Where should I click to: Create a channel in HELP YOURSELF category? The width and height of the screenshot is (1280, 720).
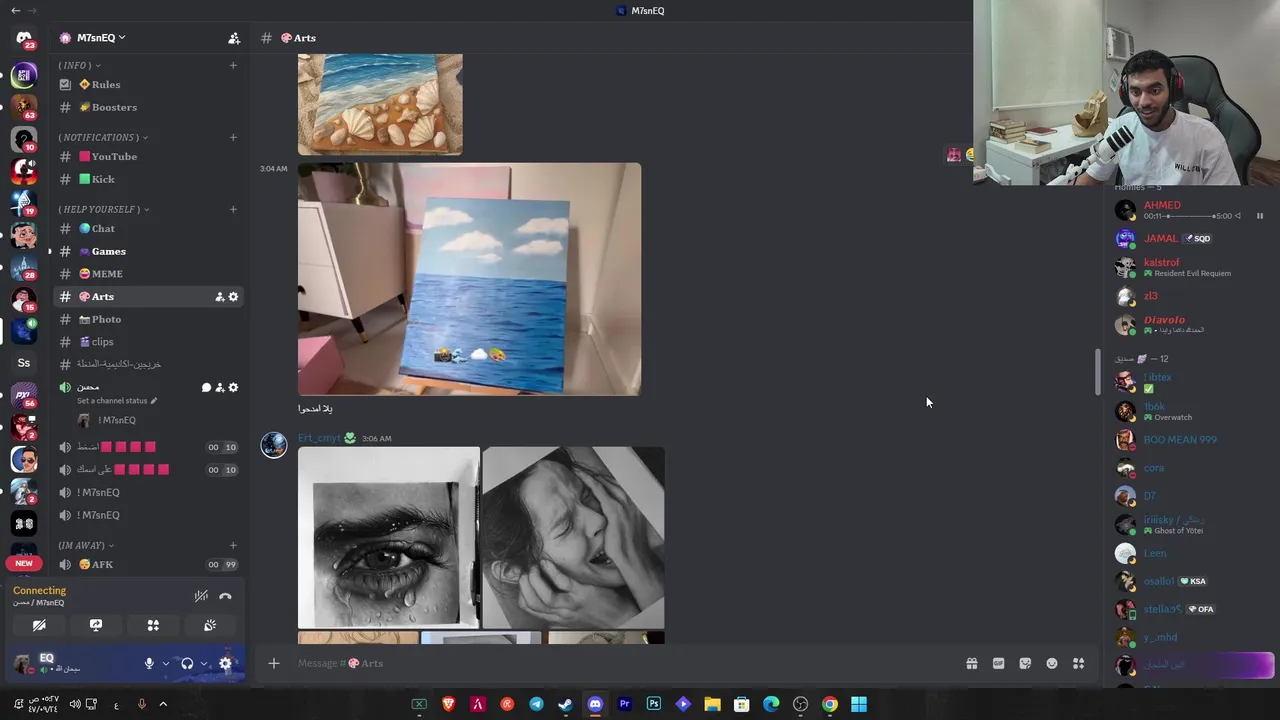233,209
